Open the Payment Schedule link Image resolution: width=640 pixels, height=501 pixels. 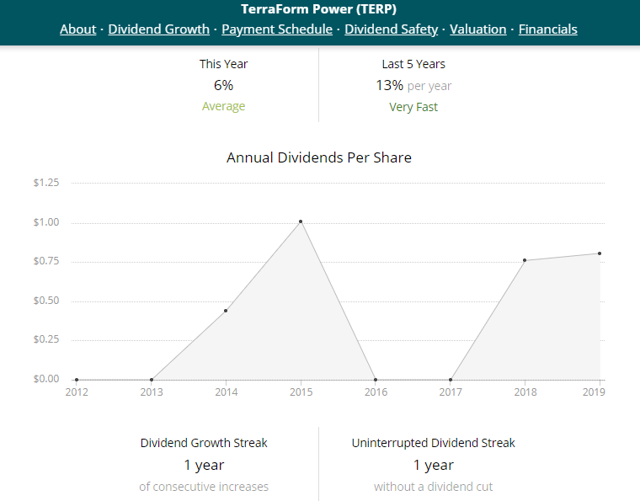pos(277,29)
